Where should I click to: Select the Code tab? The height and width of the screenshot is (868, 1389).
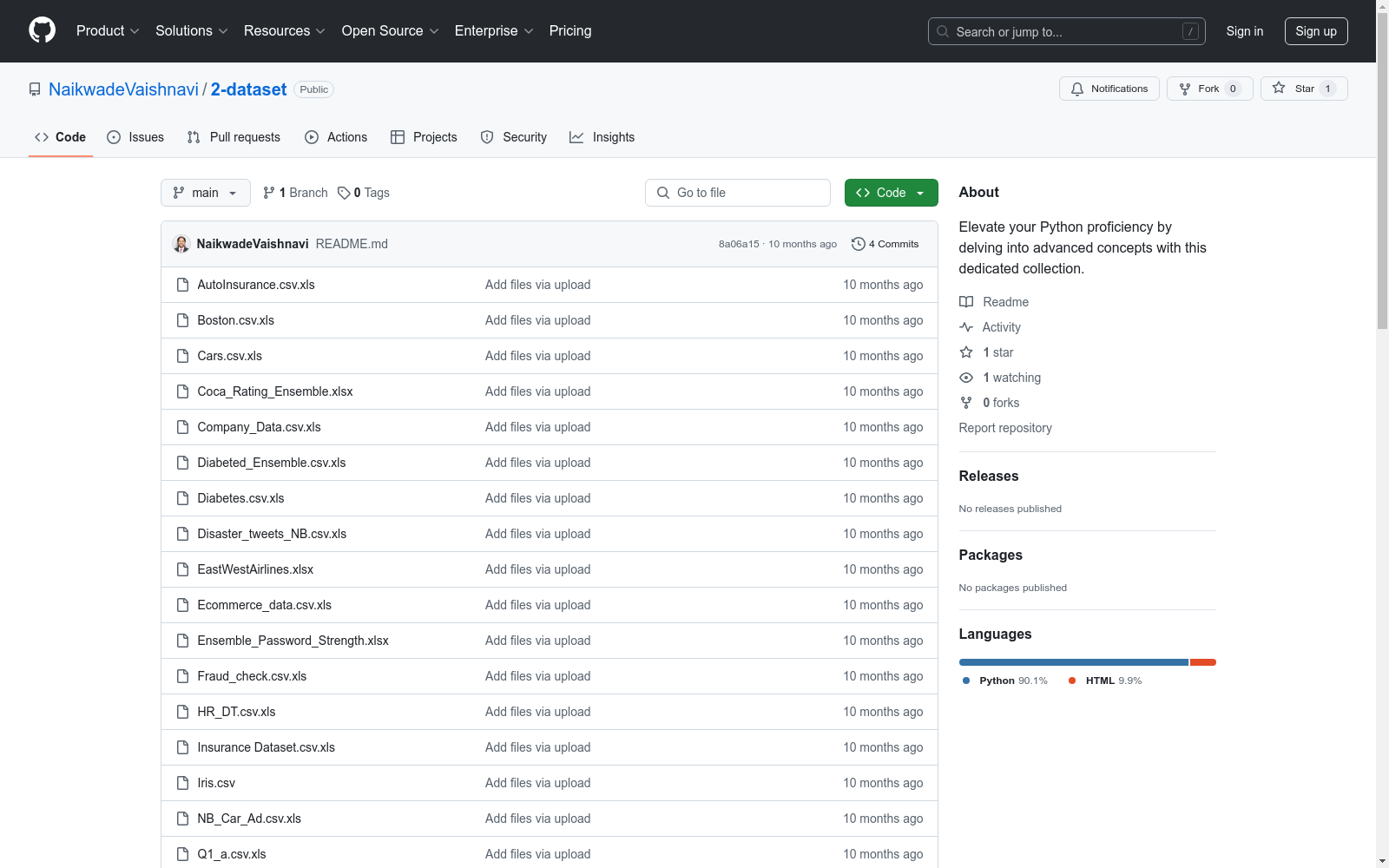click(x=61, y=137)
